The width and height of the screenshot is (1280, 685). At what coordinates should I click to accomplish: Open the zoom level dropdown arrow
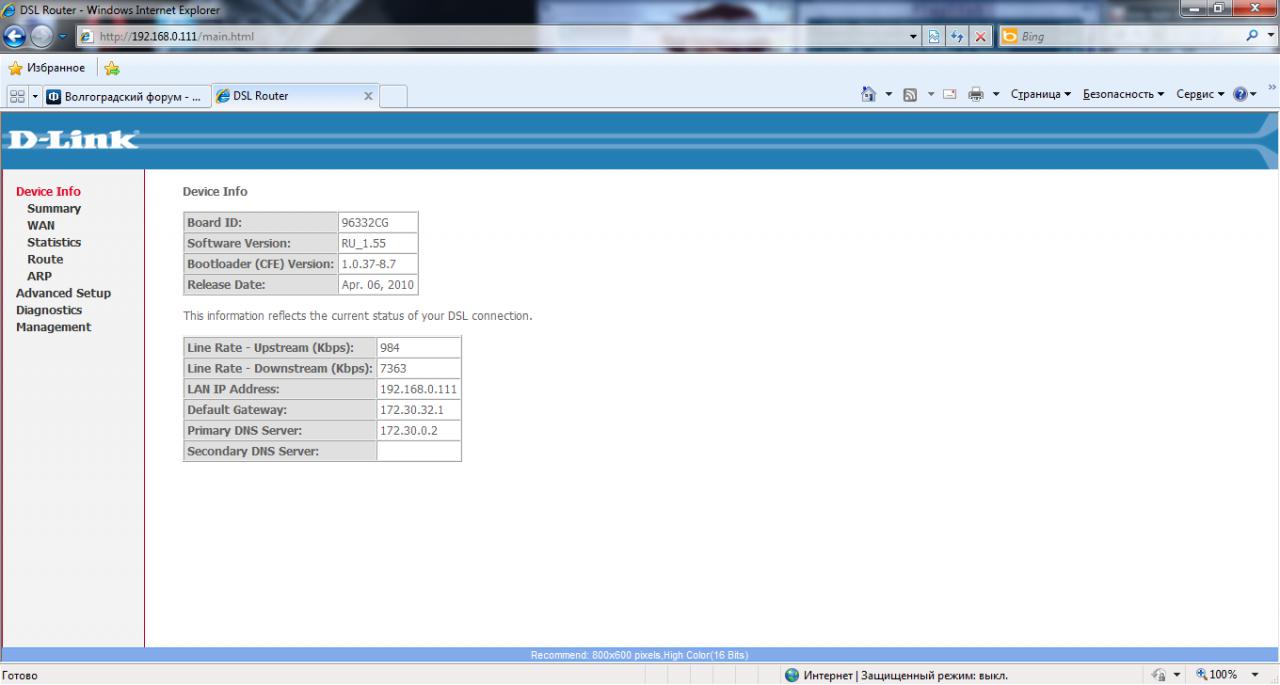click(x=1254, y=675)
